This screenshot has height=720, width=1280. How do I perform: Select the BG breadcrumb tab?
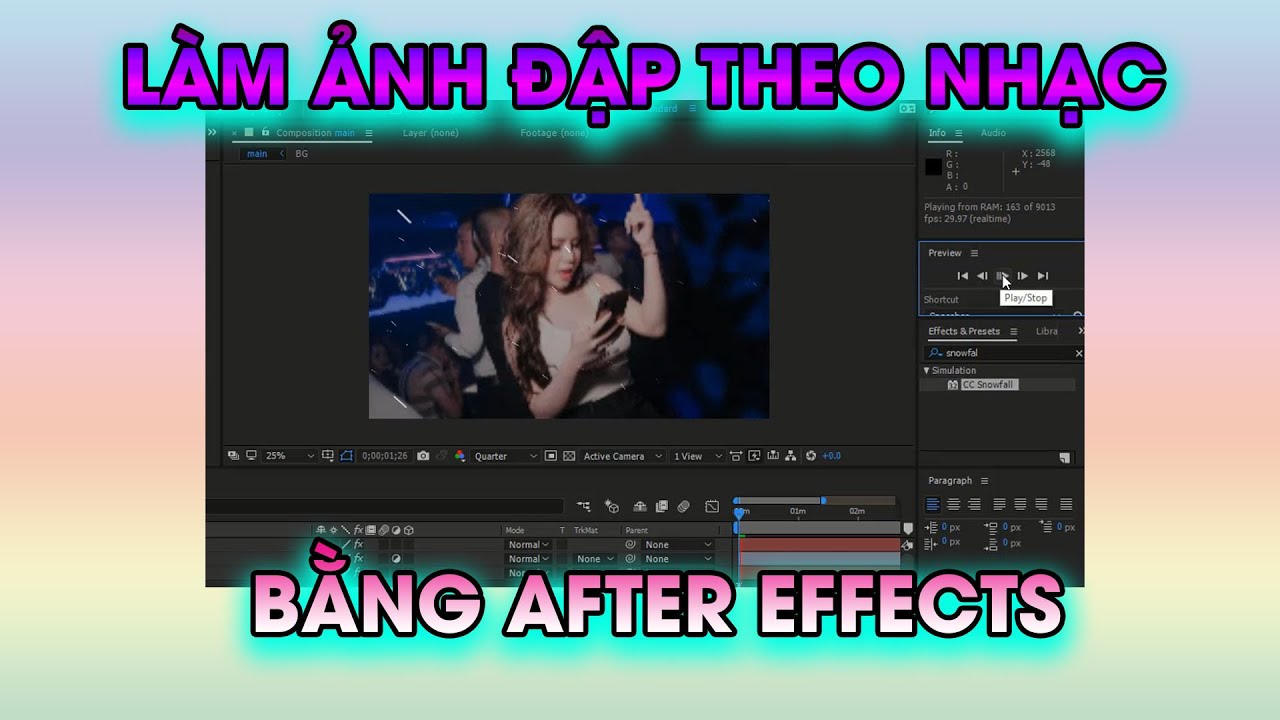tap(302, 154)
